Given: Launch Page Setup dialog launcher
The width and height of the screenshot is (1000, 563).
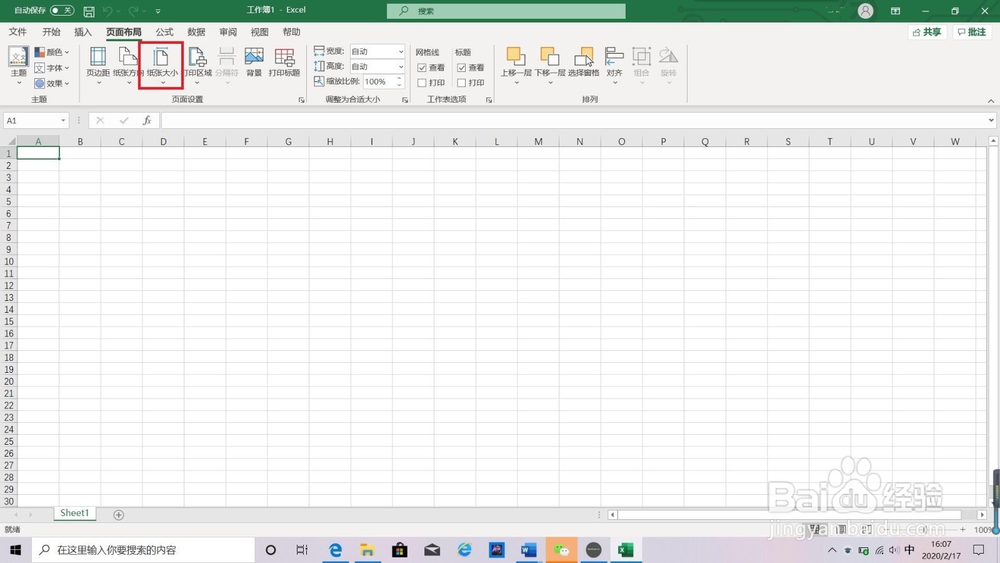Looking at the screenshot, I should [x=302, y=100].
